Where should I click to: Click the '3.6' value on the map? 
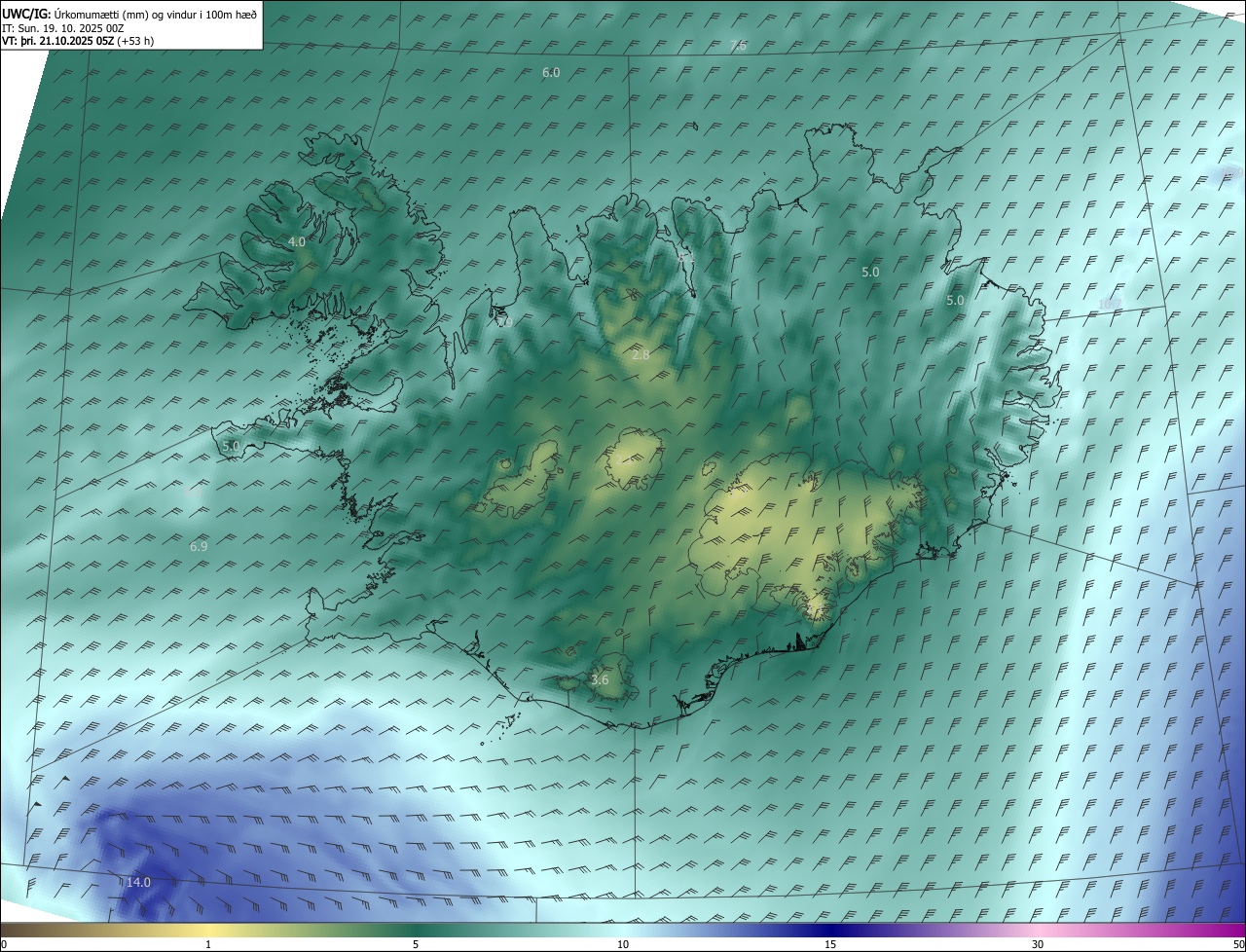pyautogui.click(x=600, y=679)
